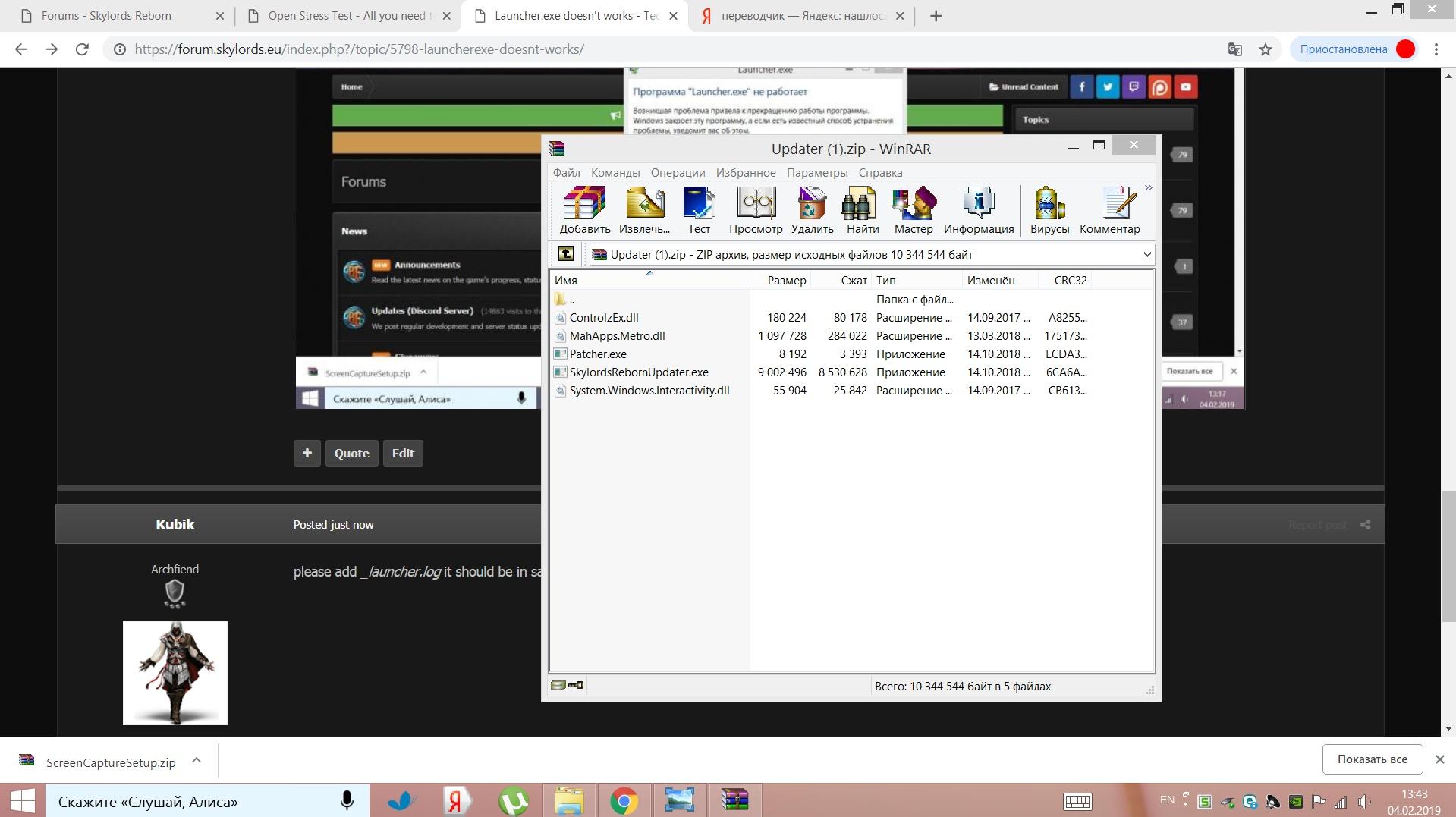Click the WinRAR taskbar icon

(734, 801)
